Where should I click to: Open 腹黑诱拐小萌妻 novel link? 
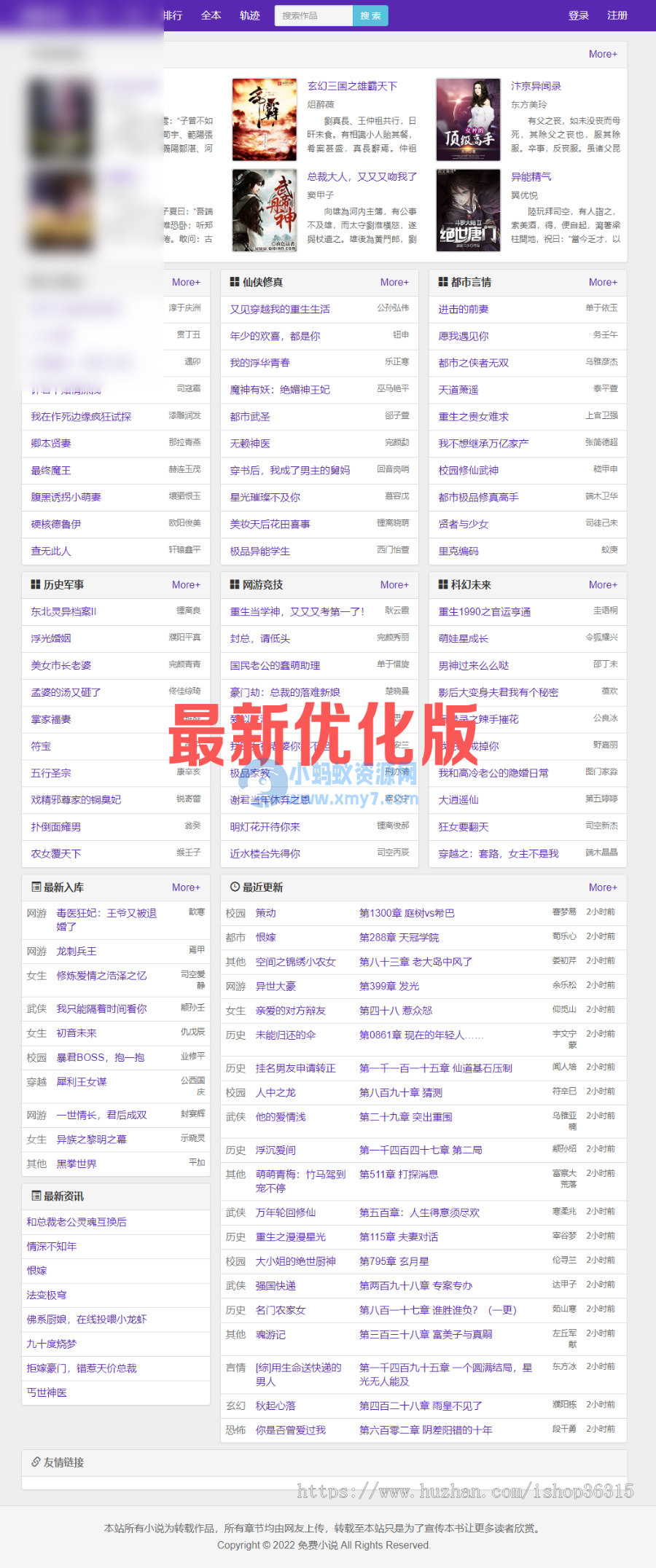point(66,497)
